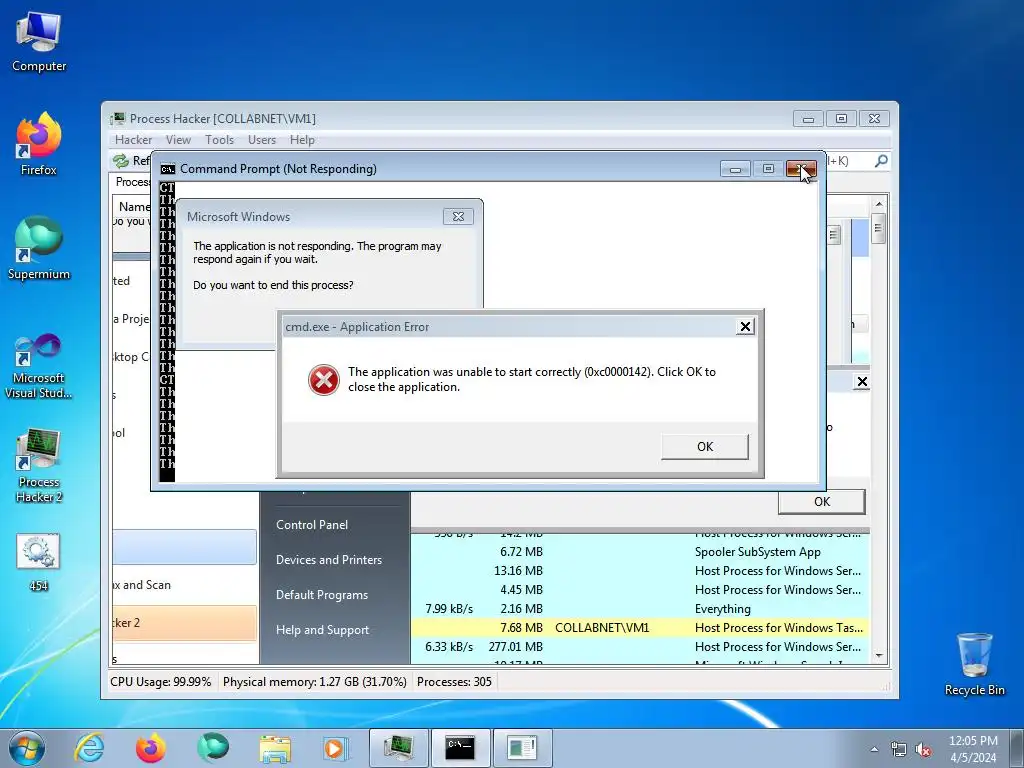Image resolution: width=1024 pixels, height=768 pixels.
Task: Open the Recycle Bin desktop icon
Action: (x=974, y=664)
